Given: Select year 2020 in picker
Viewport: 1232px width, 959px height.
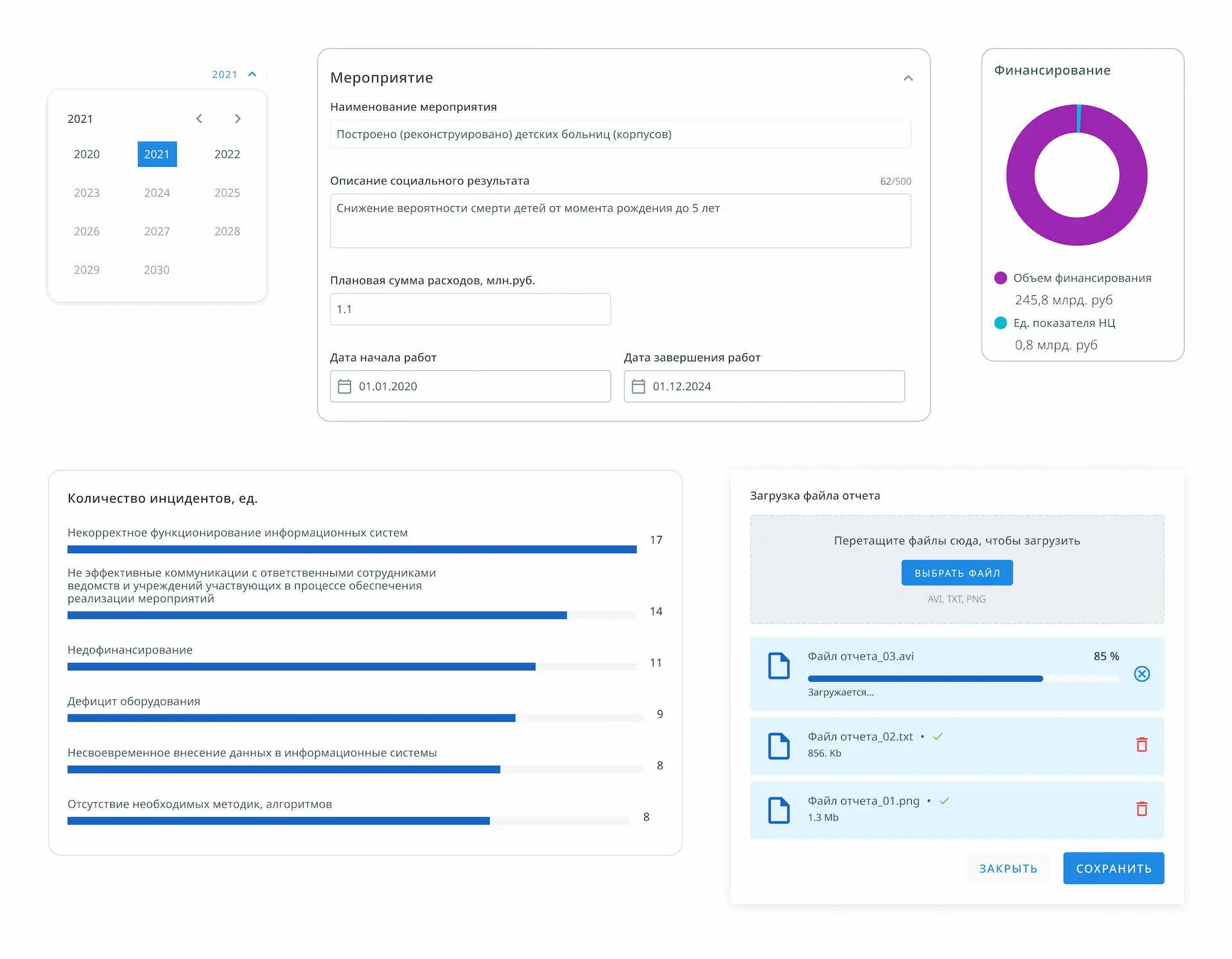Looking at the screenshot, I should tap(87, 154).
